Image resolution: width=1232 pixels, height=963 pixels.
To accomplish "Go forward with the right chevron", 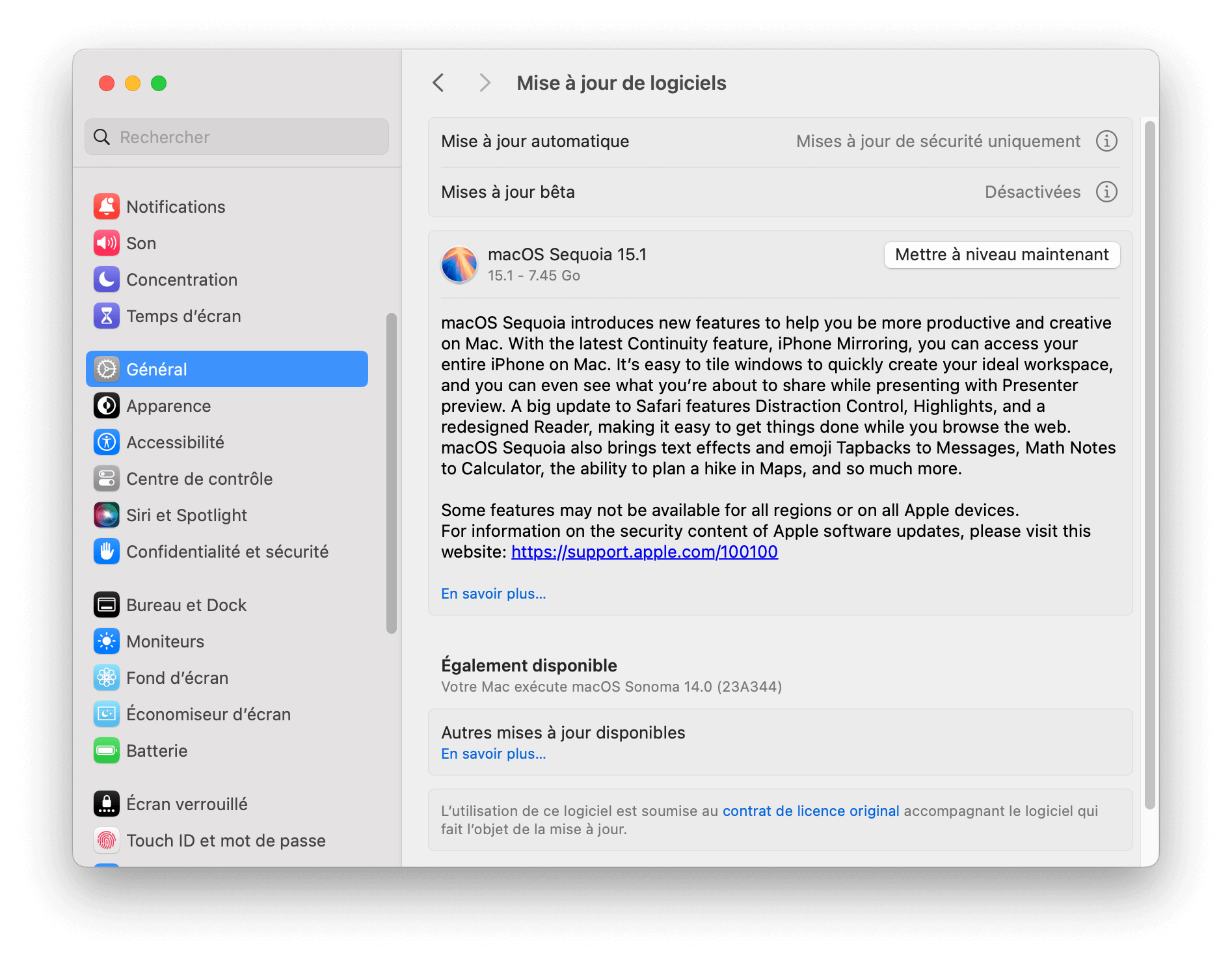I will click(x=485, y=83).
